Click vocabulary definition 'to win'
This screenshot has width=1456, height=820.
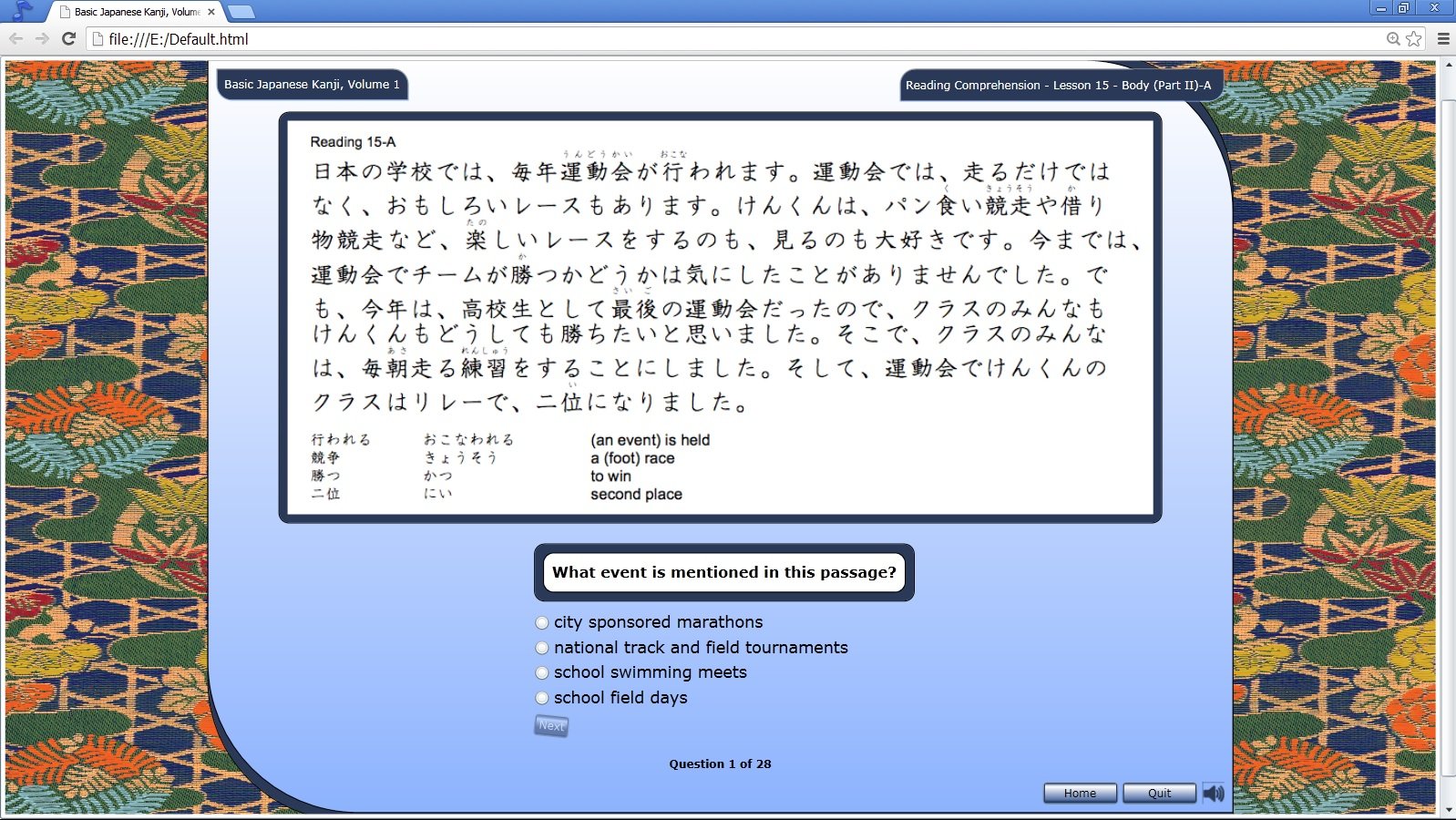coord(610,476)
